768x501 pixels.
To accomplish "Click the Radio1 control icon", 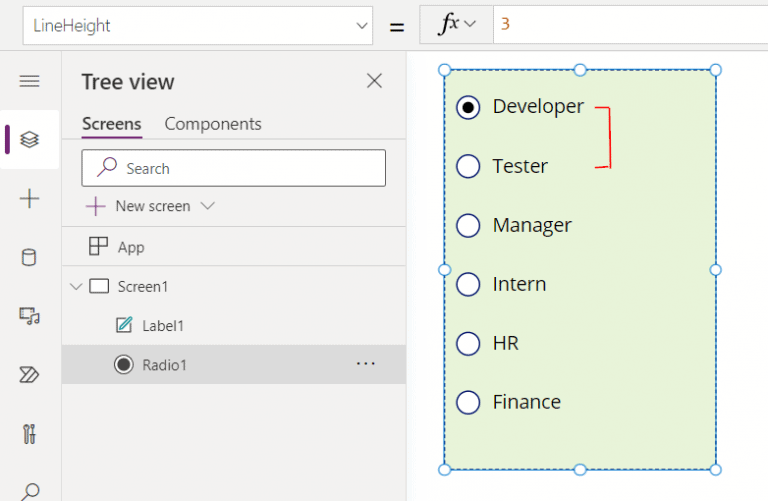I will tap(123, 364).
